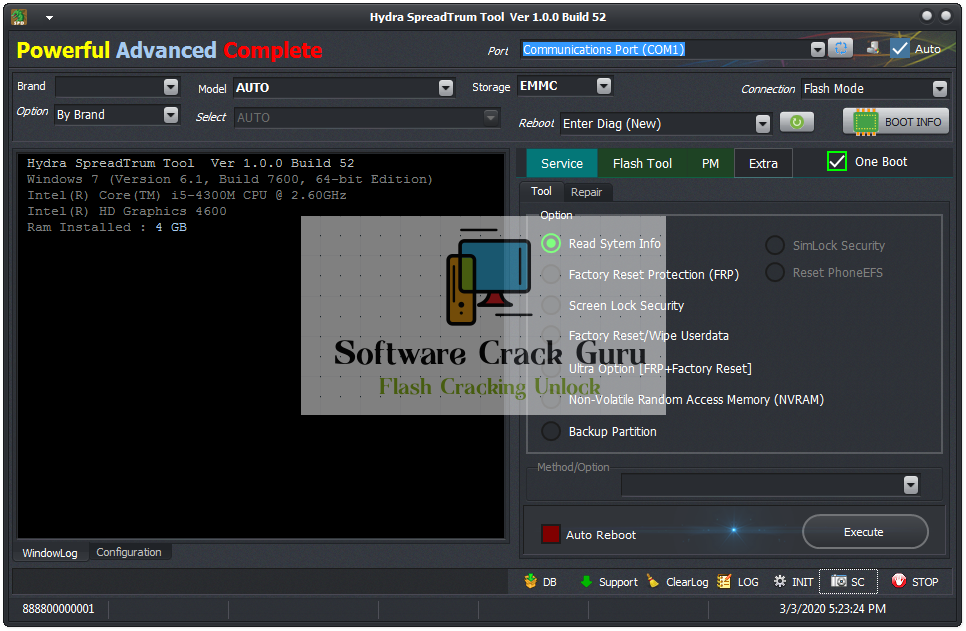Switch to the Flash Tool tab
This screenshot has width=966, height=631.
coord(642,163)
